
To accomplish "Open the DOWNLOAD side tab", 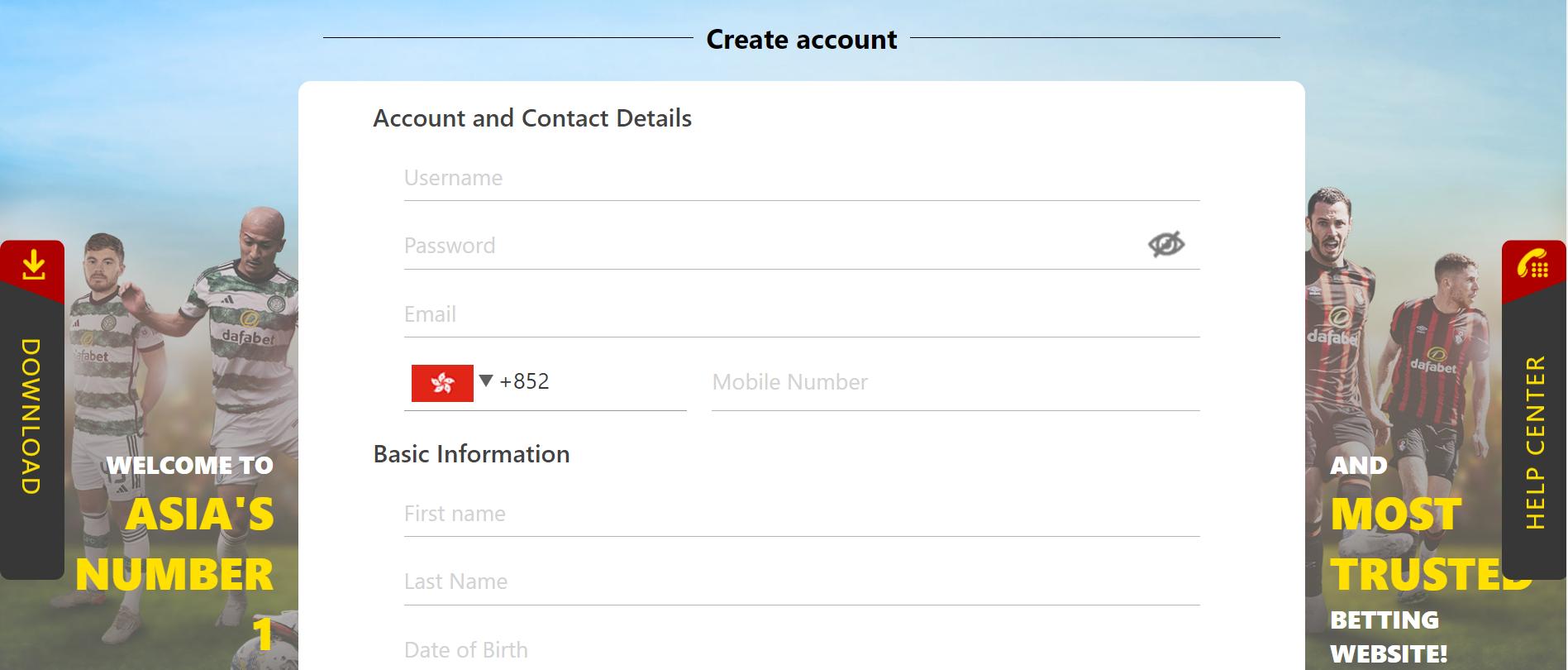I will 32,410.
